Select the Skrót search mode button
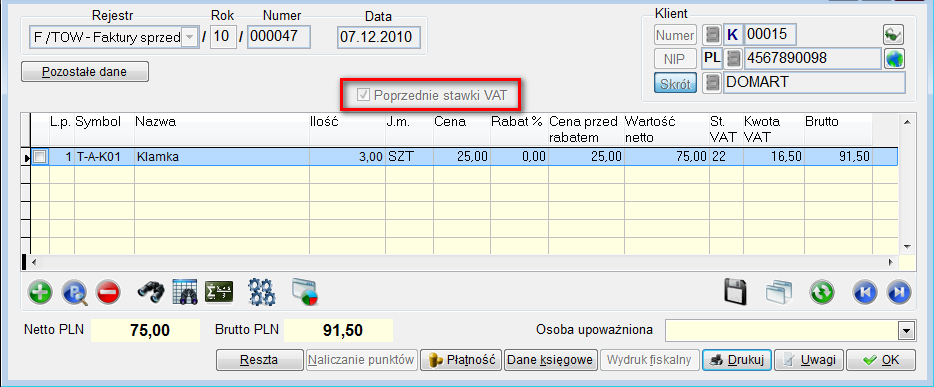 coord(675,83)
